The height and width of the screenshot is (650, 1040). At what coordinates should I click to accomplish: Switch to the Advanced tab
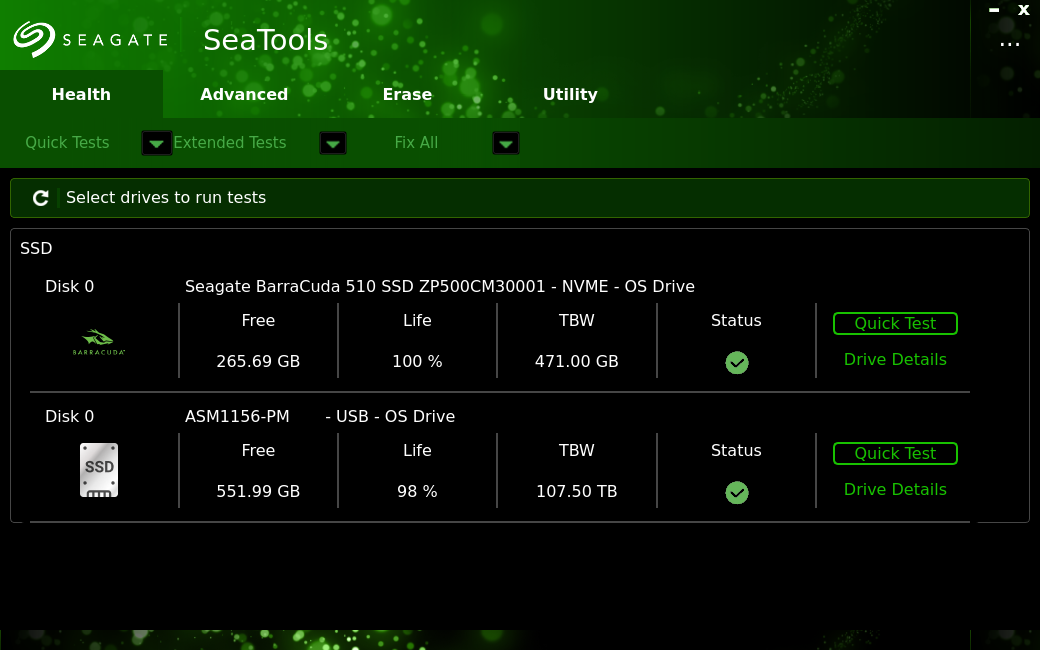point(244,95)
